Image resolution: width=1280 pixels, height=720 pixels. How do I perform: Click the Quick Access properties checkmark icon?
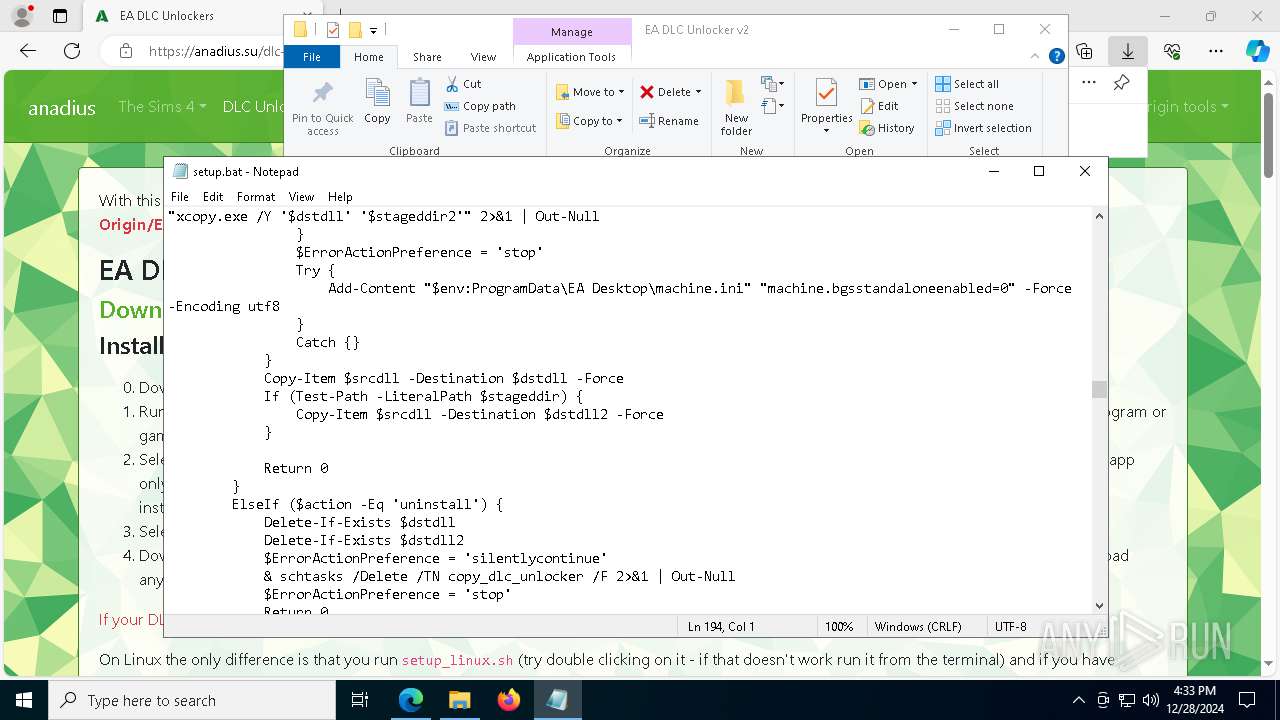point(333,30)
